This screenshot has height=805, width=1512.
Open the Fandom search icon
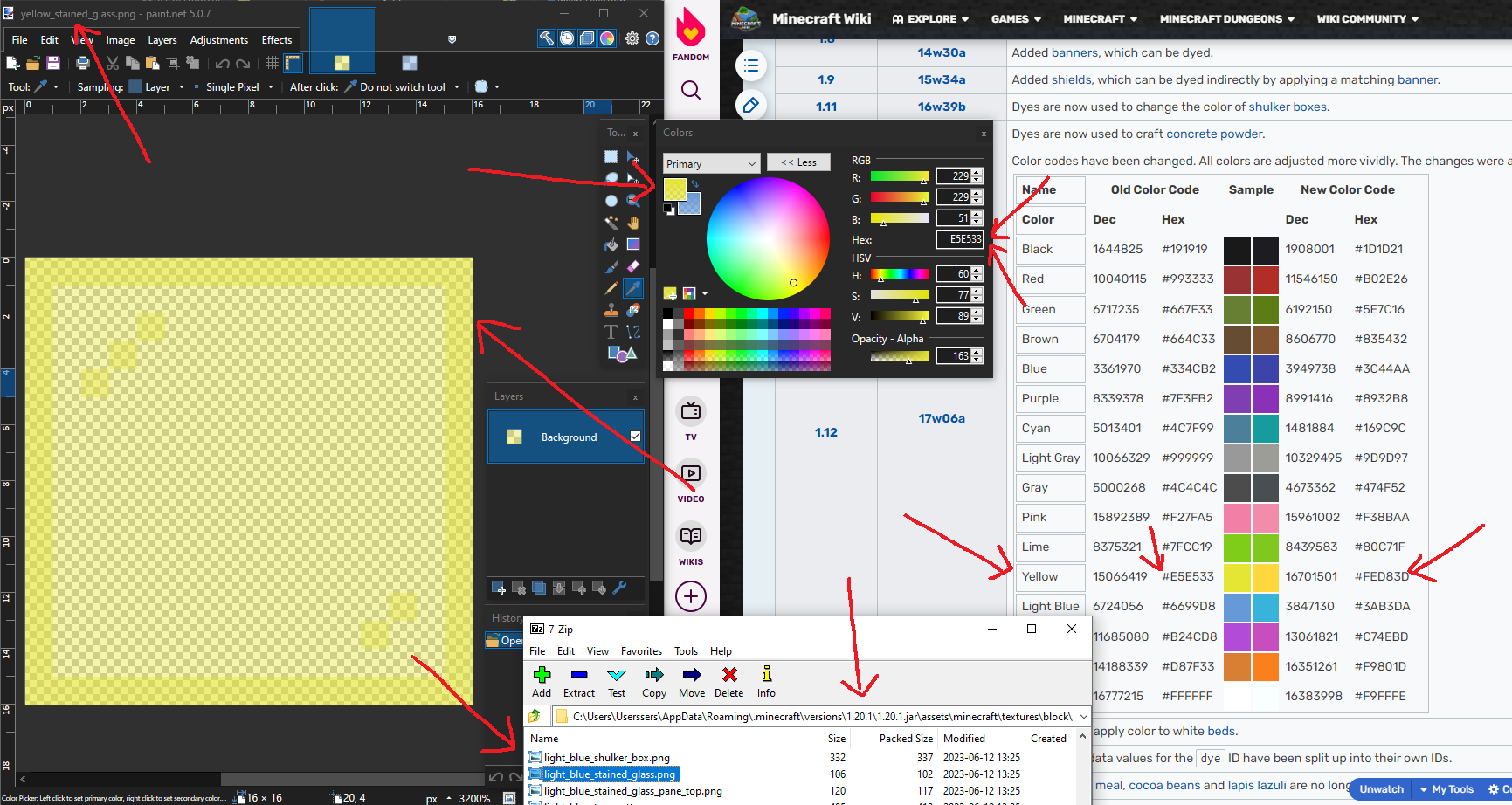691,90
